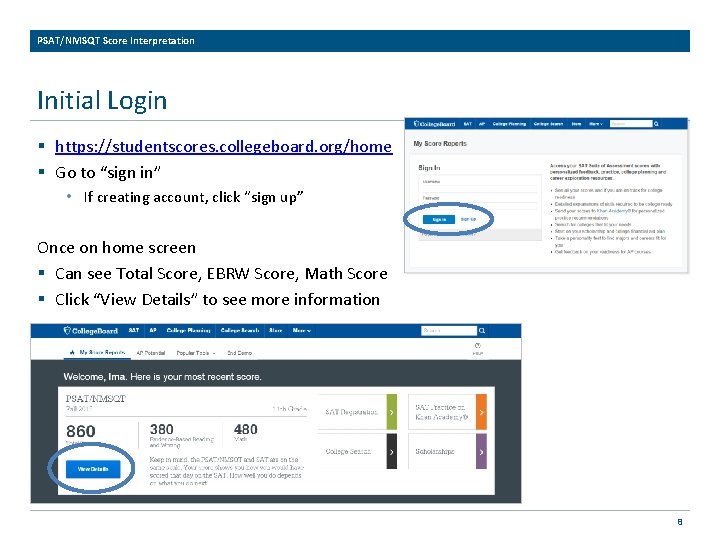The image size is (720, 540).
Task: Click the search box on the sign-in page
Action: click(631, 124)
